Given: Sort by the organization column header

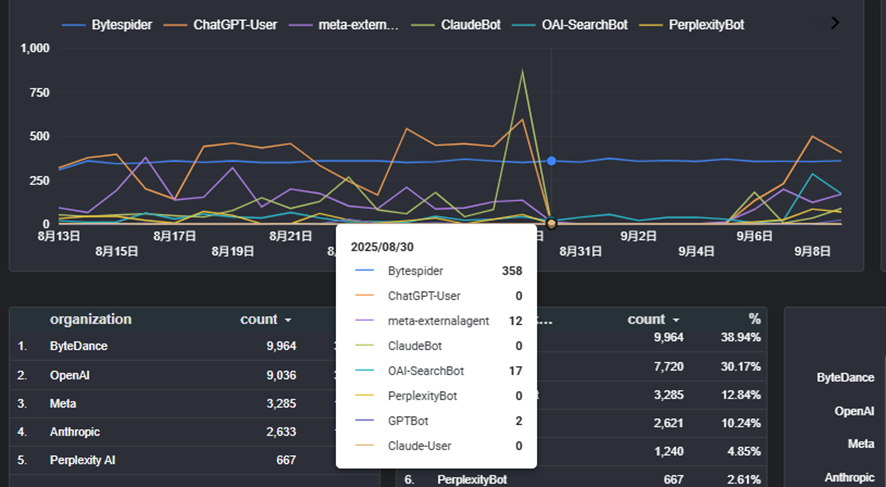Looking at the screenshot, I should click(90, 319).
